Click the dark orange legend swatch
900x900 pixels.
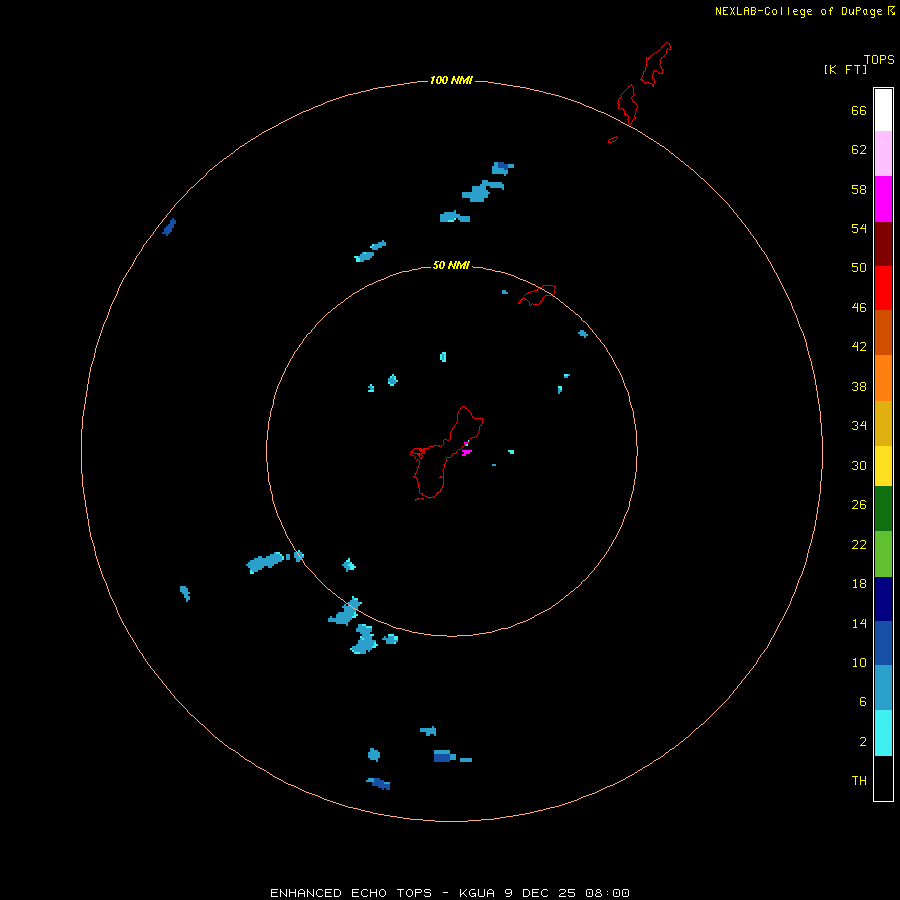click(883, 332)
